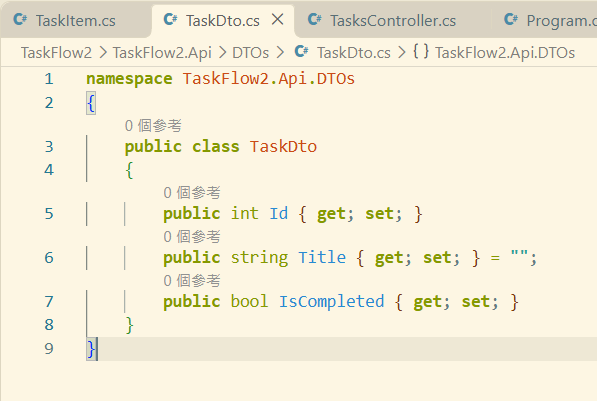This screenshot has width=597, height=401.
Task: Click the string type keyword
Action: [x=259, y=259]
